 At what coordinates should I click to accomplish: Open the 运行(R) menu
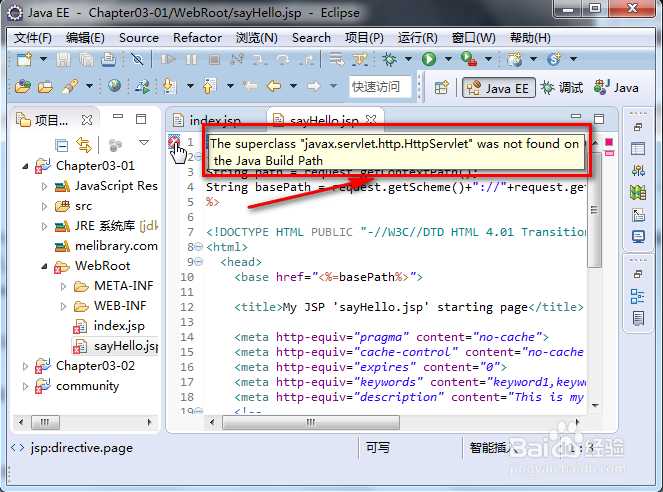coord(417,38)
